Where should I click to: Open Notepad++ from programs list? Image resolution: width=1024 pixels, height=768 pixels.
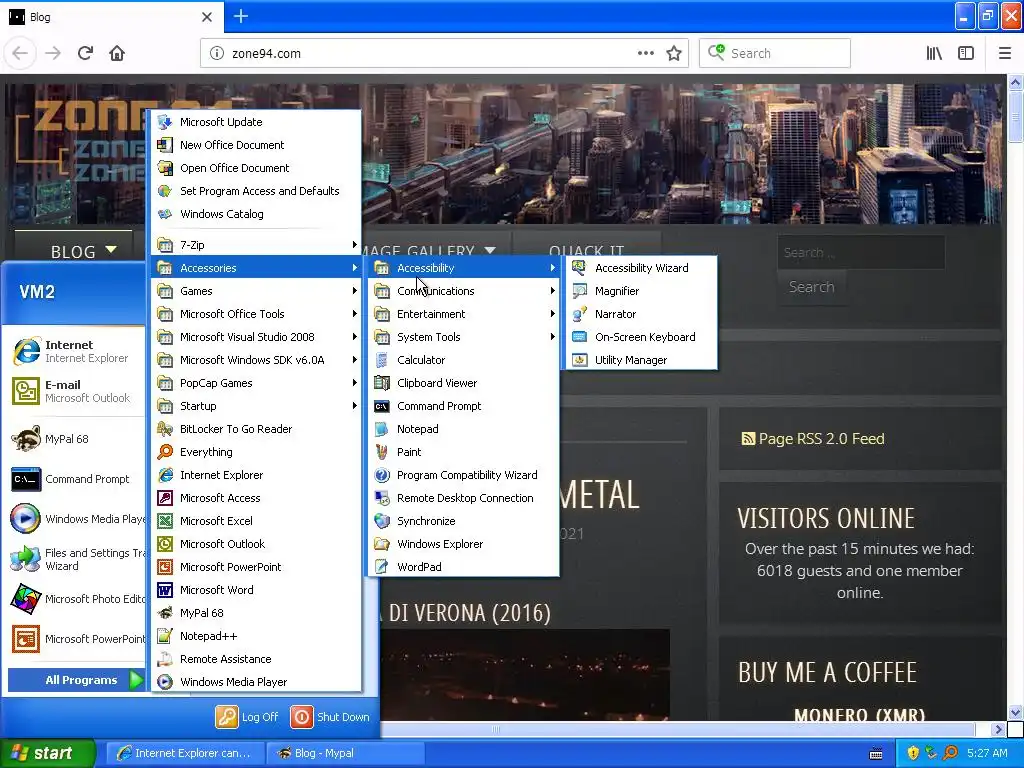[256, 636]
